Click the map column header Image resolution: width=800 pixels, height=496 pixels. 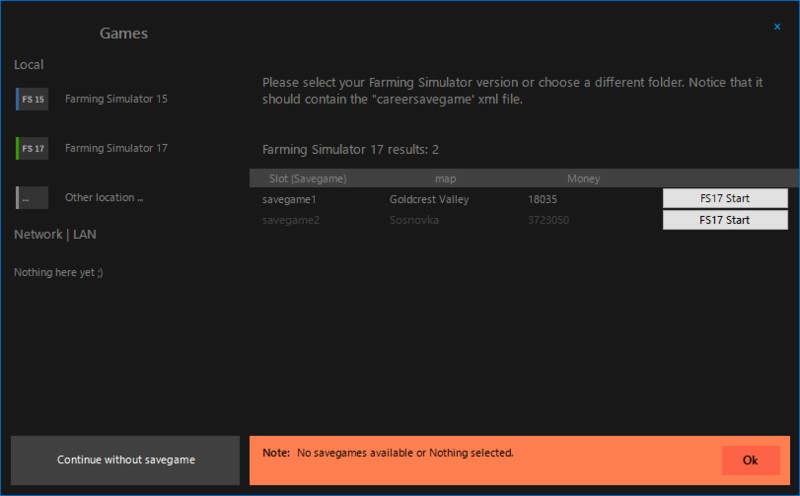point(445,179)
